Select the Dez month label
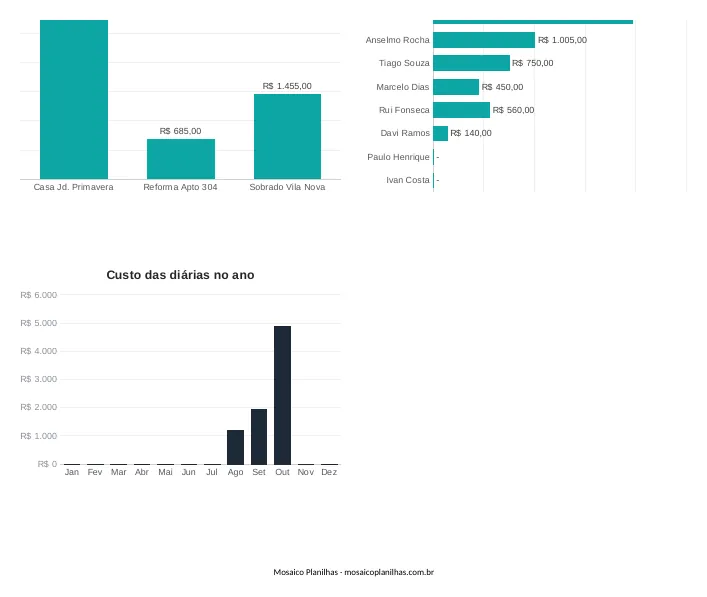Viewport: 707px width, 597px height. 329,472
